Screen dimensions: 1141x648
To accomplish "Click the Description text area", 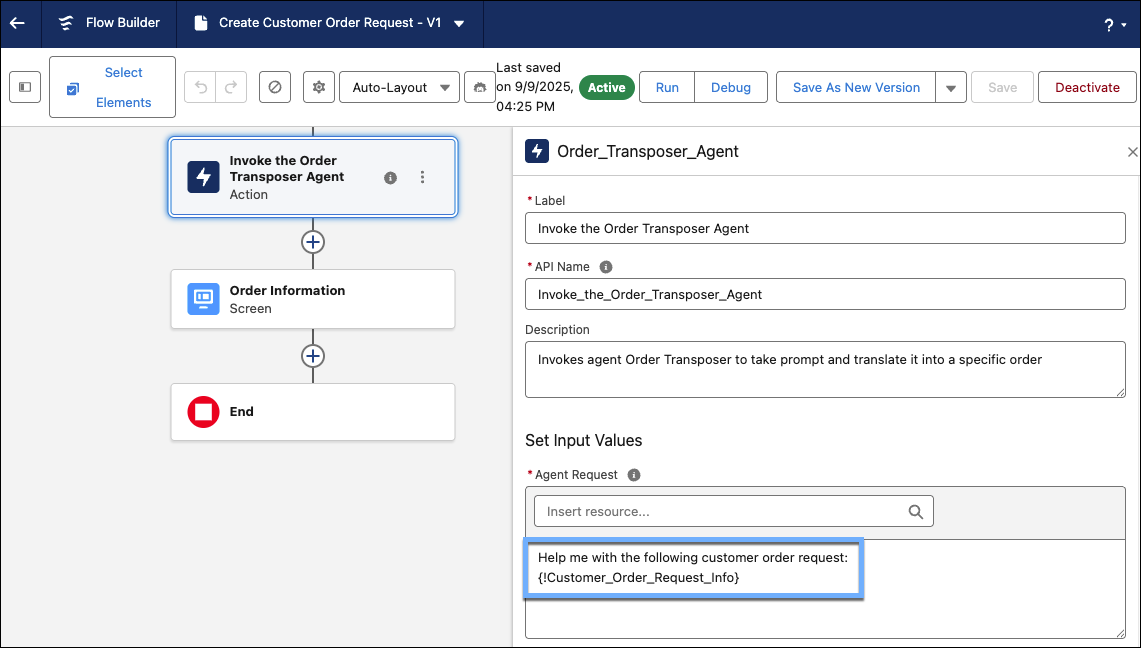I will (x=825, y=369).
